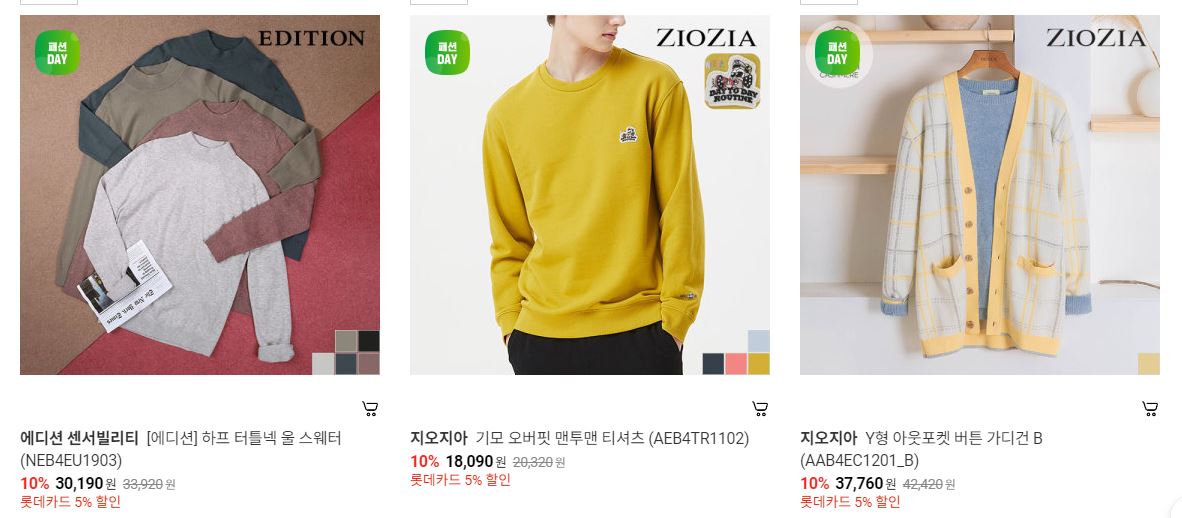The height and width of the screenshot is (518, 1182).
Task: Click the EDITION logo on sweater image
Action: [x=311, y=38]
